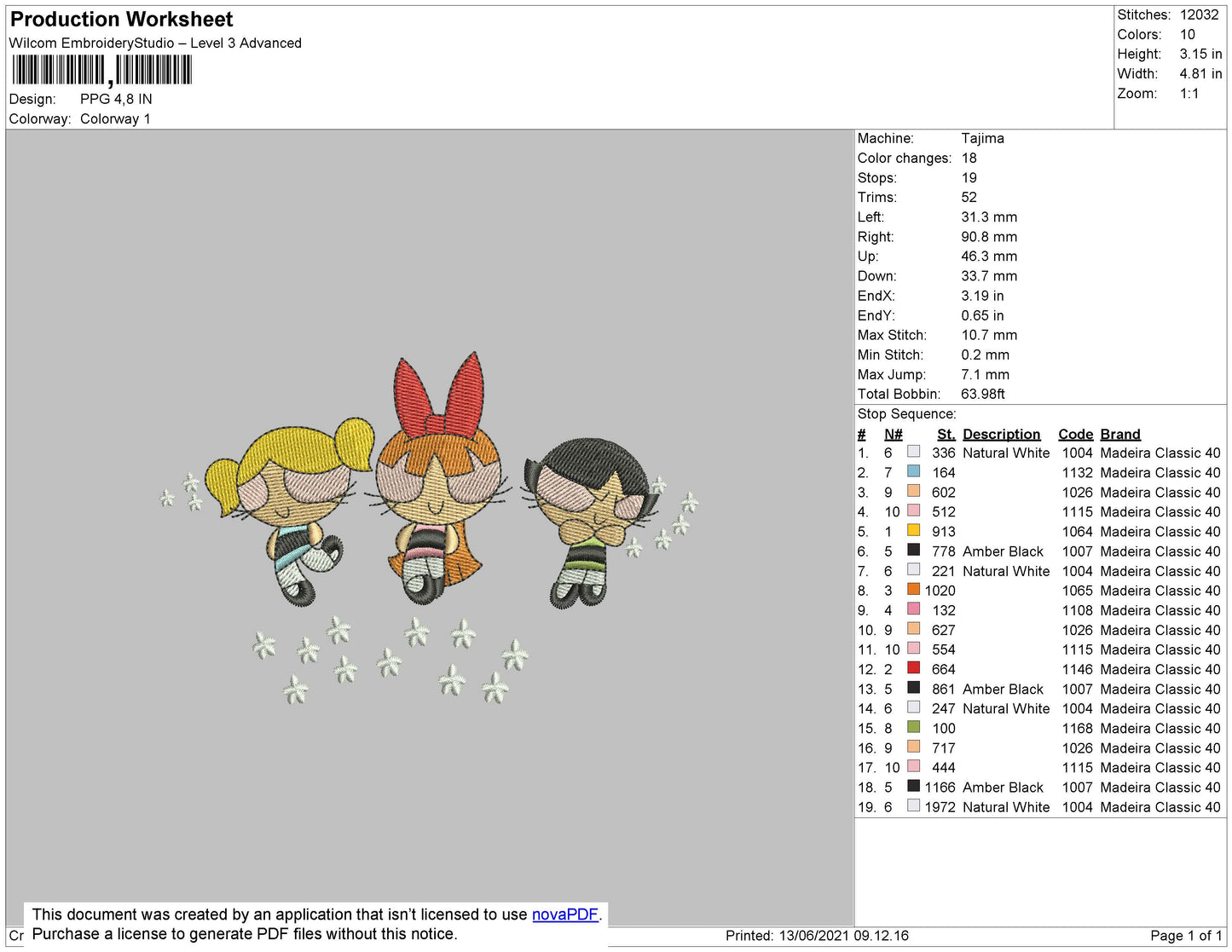Click the Width value 4.81 in

(x=1200, y=73)
